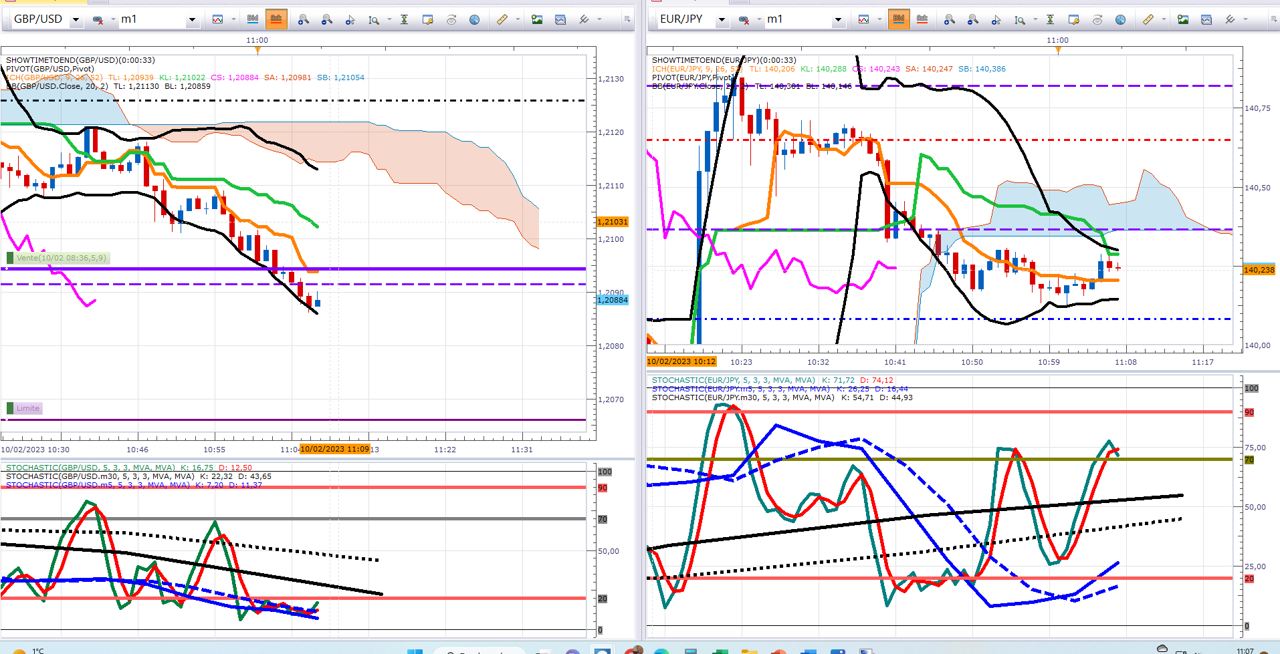Select the Vente(10/02 08:36,5,9) order label
The width and height of the screenshot is (1280, 654).
coord(57,258)
